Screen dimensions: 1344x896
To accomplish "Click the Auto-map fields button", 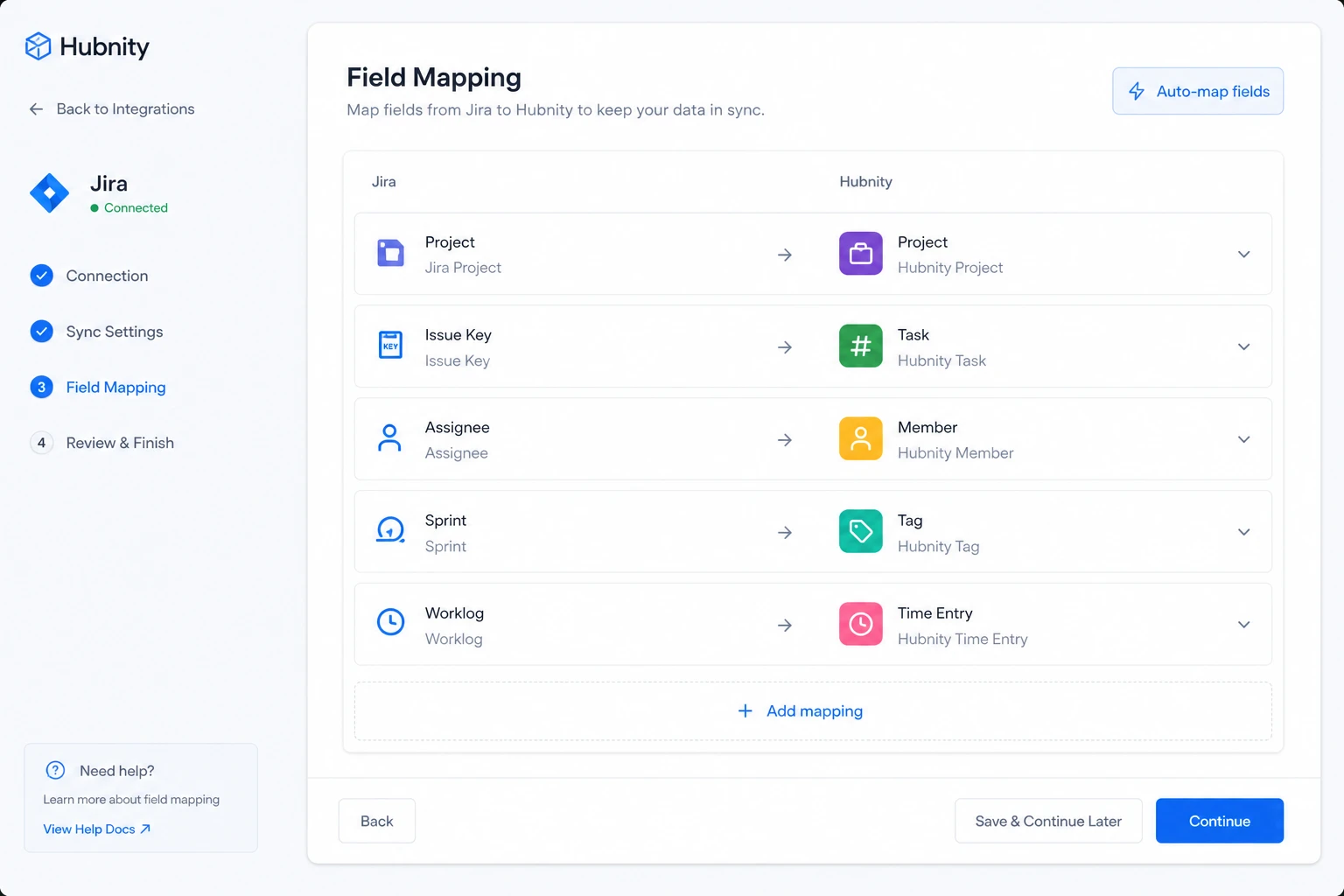I will [x=1198, y=91].
